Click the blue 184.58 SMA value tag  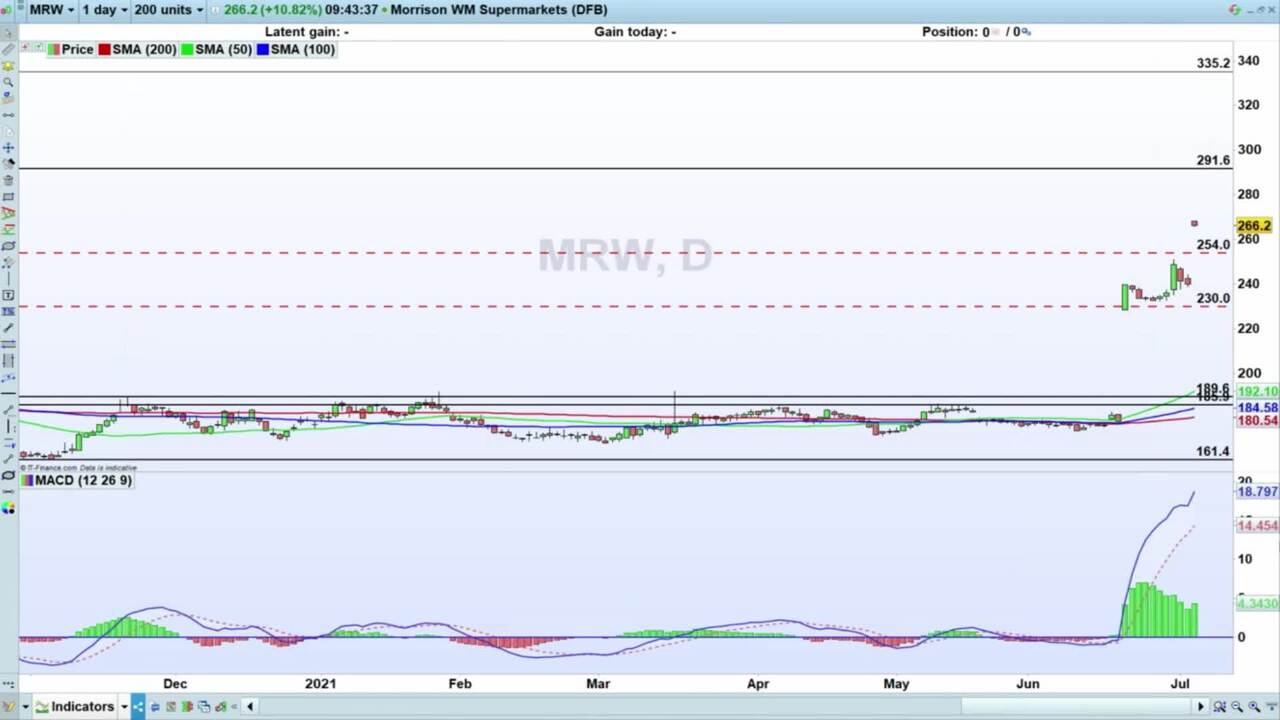tap(1257, 408)
